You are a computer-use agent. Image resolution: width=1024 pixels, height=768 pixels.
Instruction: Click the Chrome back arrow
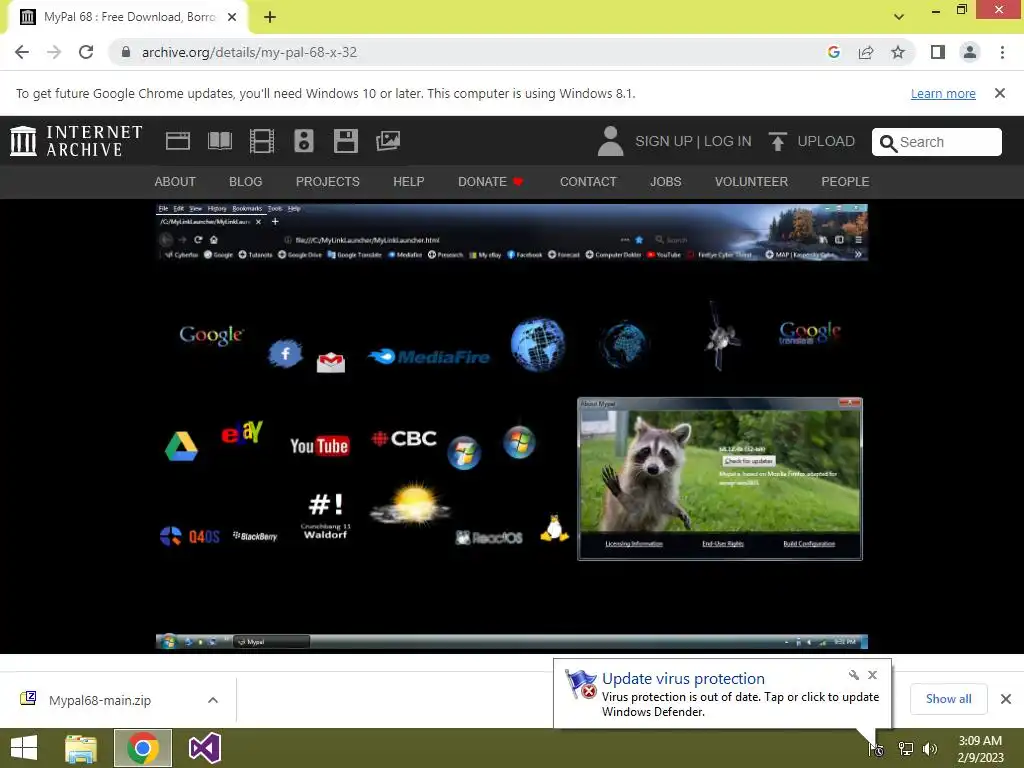point(22,52)
